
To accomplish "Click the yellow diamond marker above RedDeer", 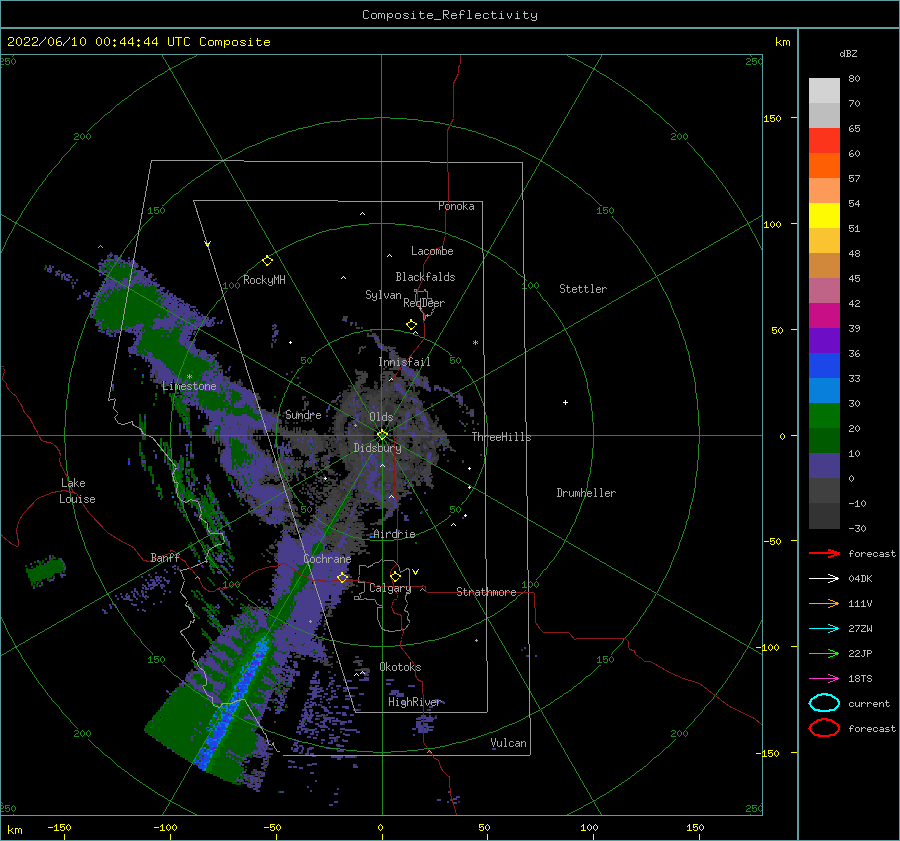I will pyautogui.click(x=411, y=324).
